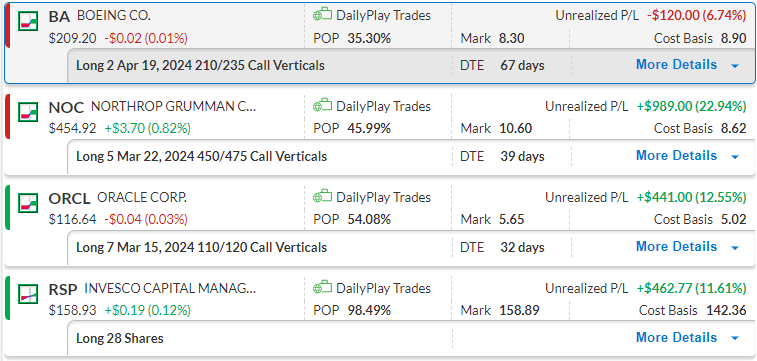Click the ORCL chart icon
The width and height of the screenshot is (757, 361).
[28, 203]
